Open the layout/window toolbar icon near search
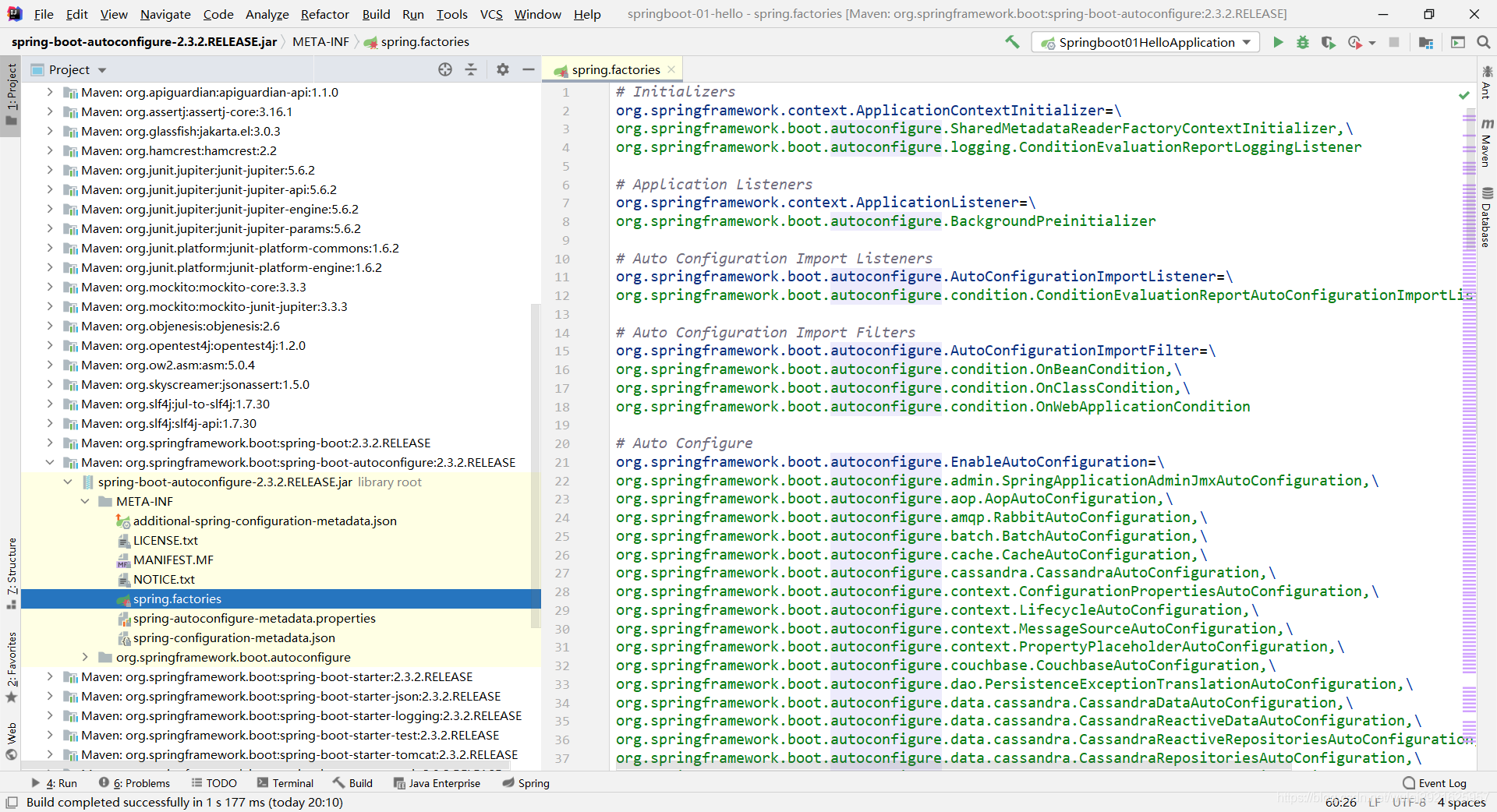Screen dimensions: 1497x812 tap(1458, 42)
